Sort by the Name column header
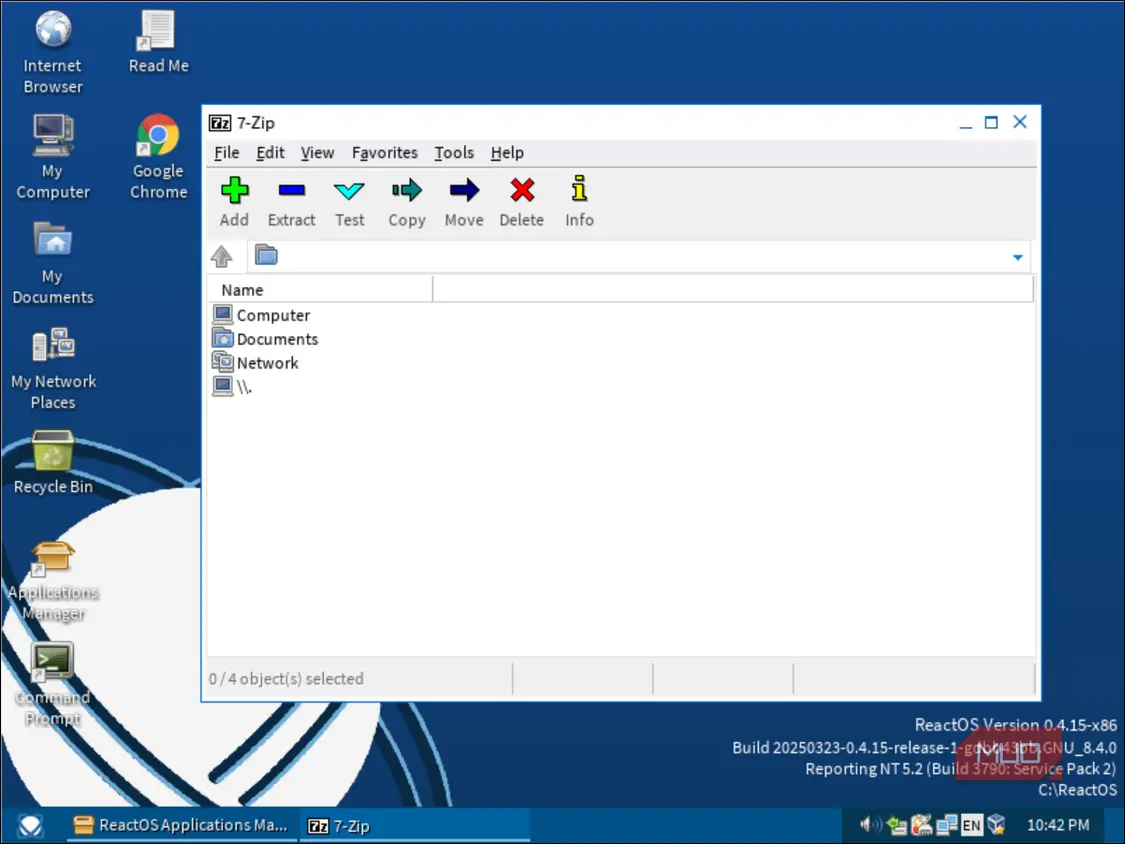Viewport: 1125px width, 844px height. pyautogui.click(x=320, y=290)
